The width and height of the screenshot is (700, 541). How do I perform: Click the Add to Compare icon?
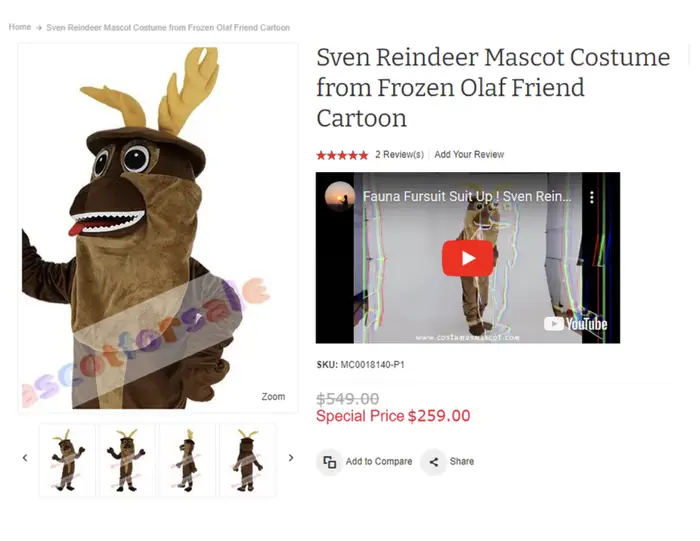[x=329, y=462]
